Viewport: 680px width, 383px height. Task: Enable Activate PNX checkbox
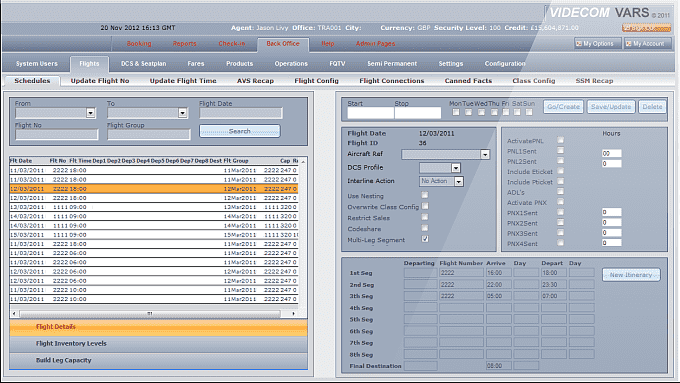pyautogui.click(x=560, y=202)
